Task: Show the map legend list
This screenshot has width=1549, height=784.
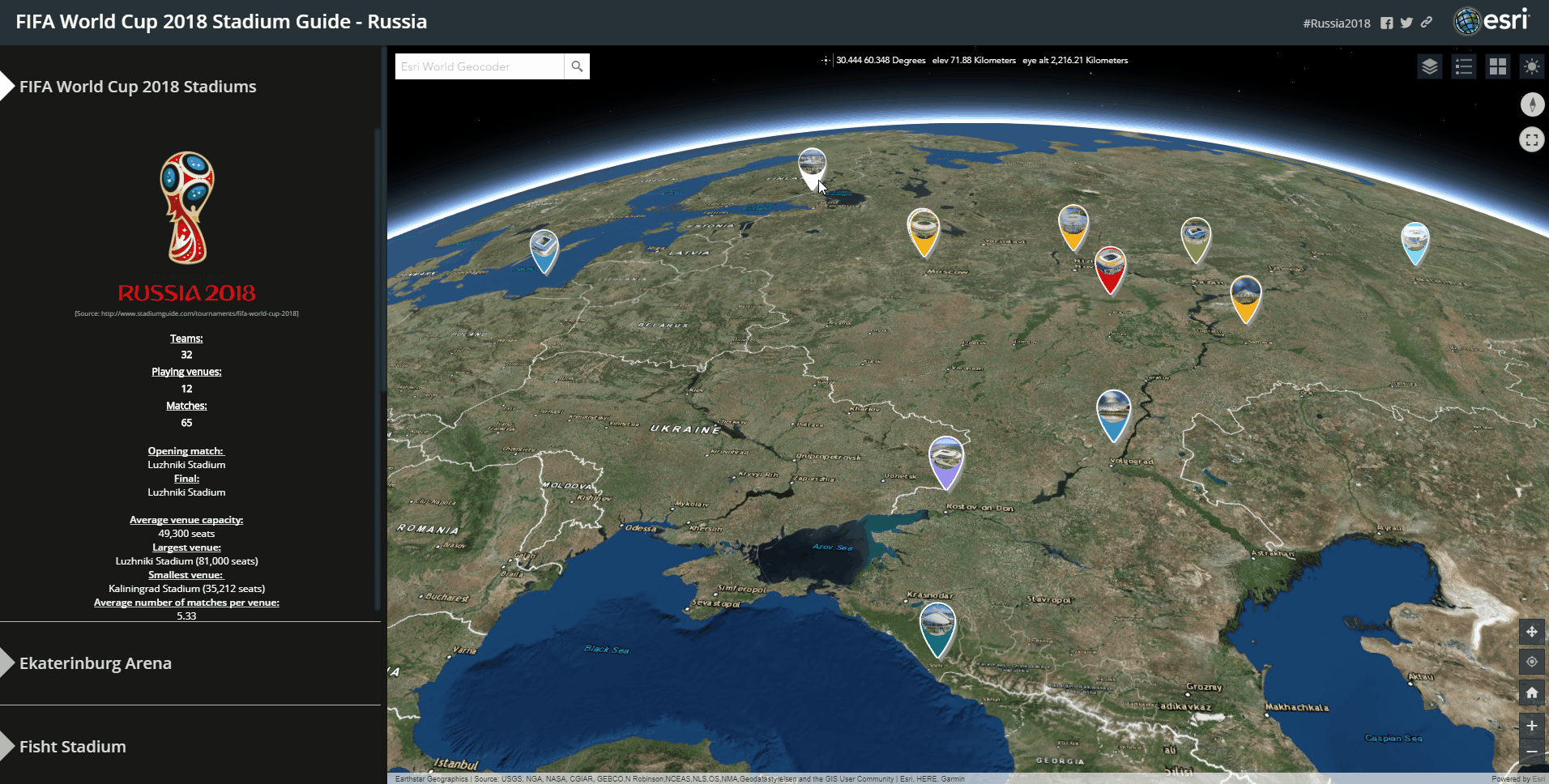Action: [x=1464, y=66]
